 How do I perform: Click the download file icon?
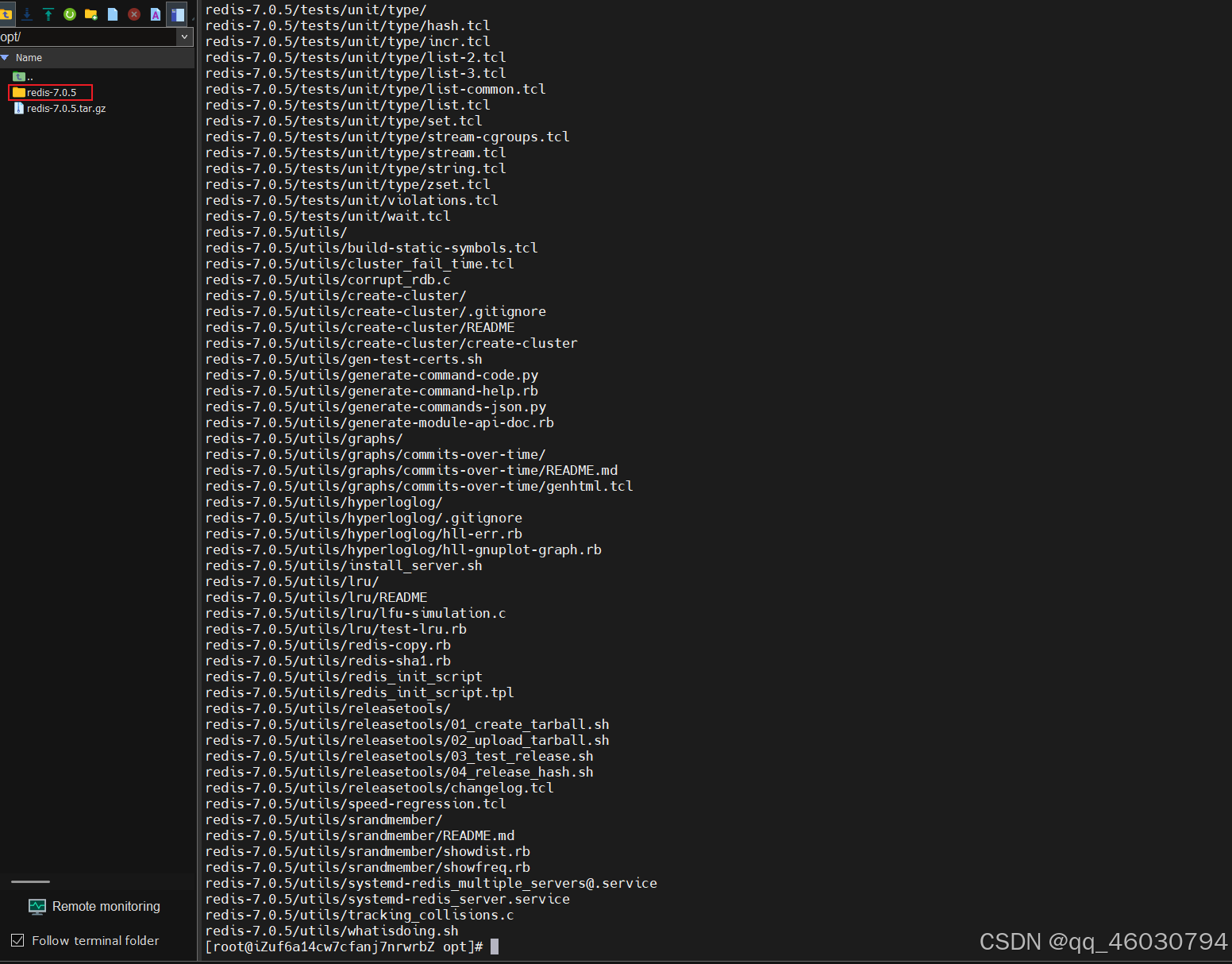coord(27,14)
